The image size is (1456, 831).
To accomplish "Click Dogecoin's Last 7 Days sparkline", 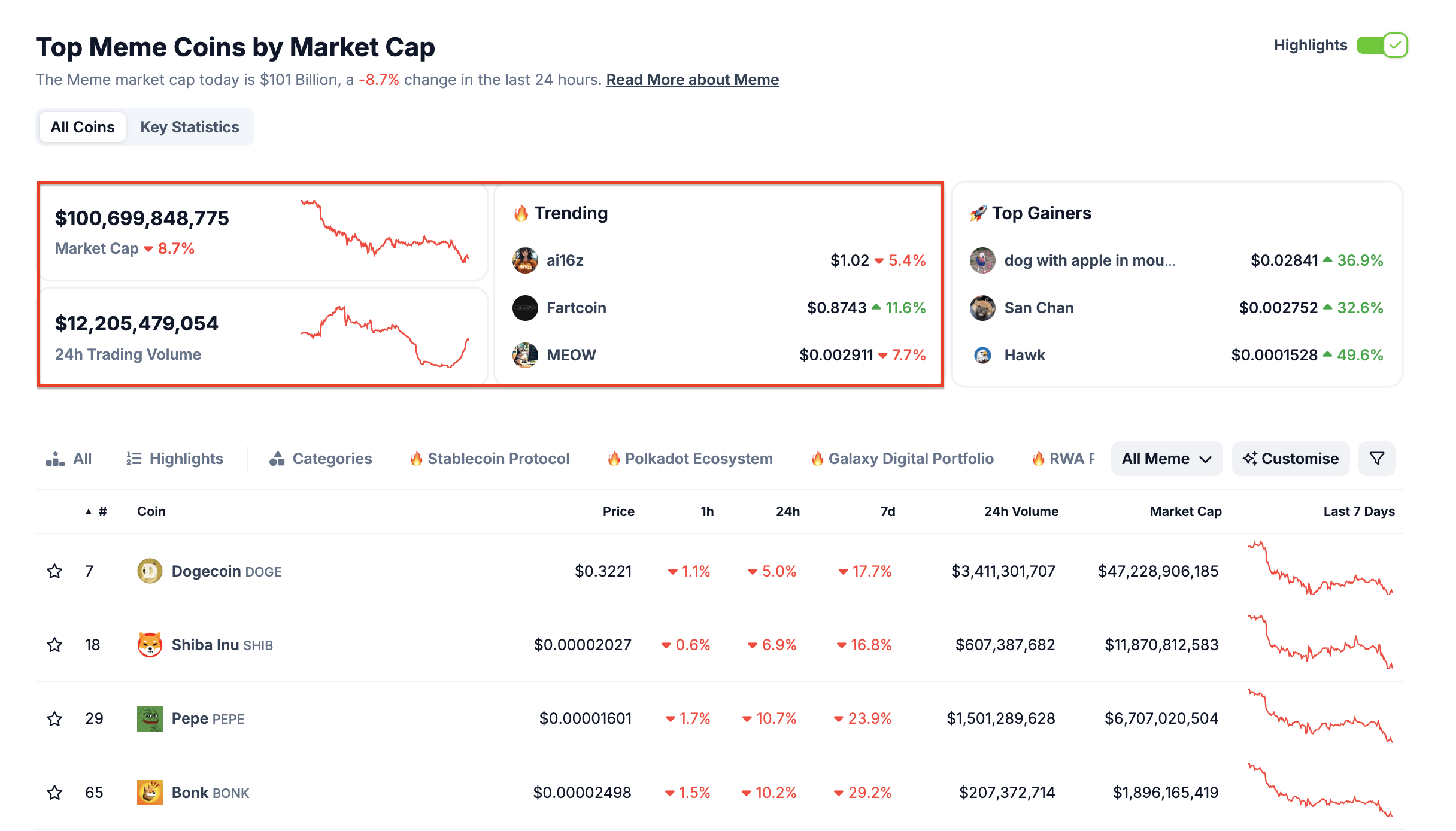I will [1320, 569].
